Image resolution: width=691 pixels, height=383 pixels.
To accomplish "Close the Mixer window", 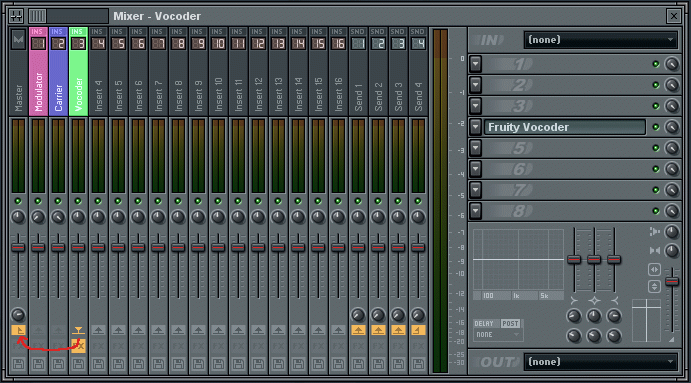I will 673,16.
